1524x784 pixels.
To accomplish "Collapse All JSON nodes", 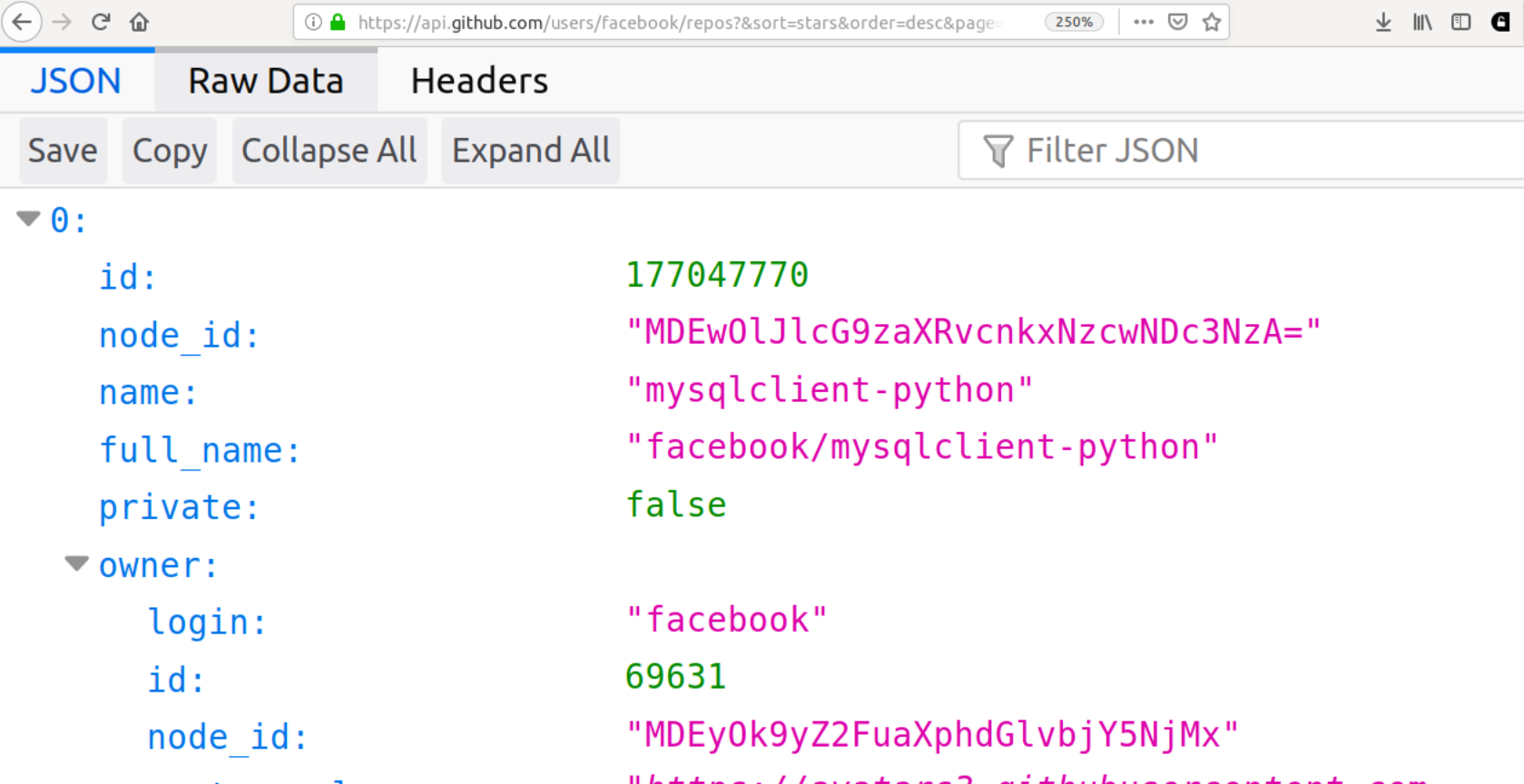I will (329, 151).
